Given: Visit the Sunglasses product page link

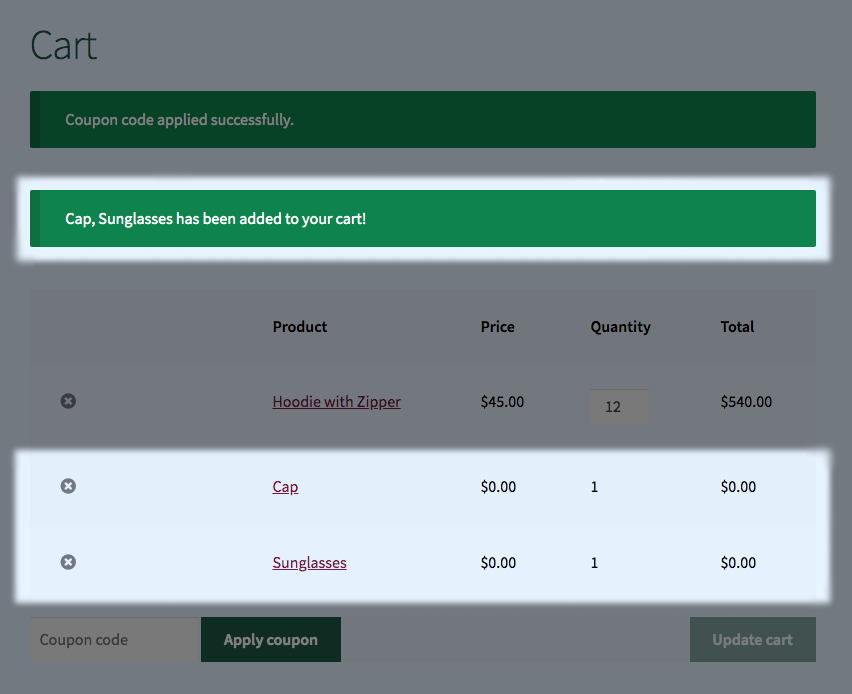Looking at the screenshot, I should coord(309,563).
